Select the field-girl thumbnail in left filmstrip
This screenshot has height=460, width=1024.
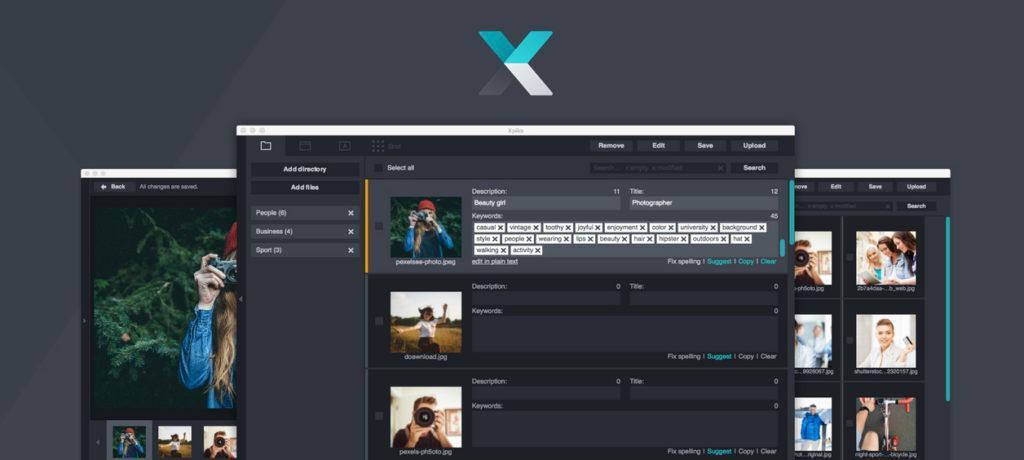(x=174, y=442)
